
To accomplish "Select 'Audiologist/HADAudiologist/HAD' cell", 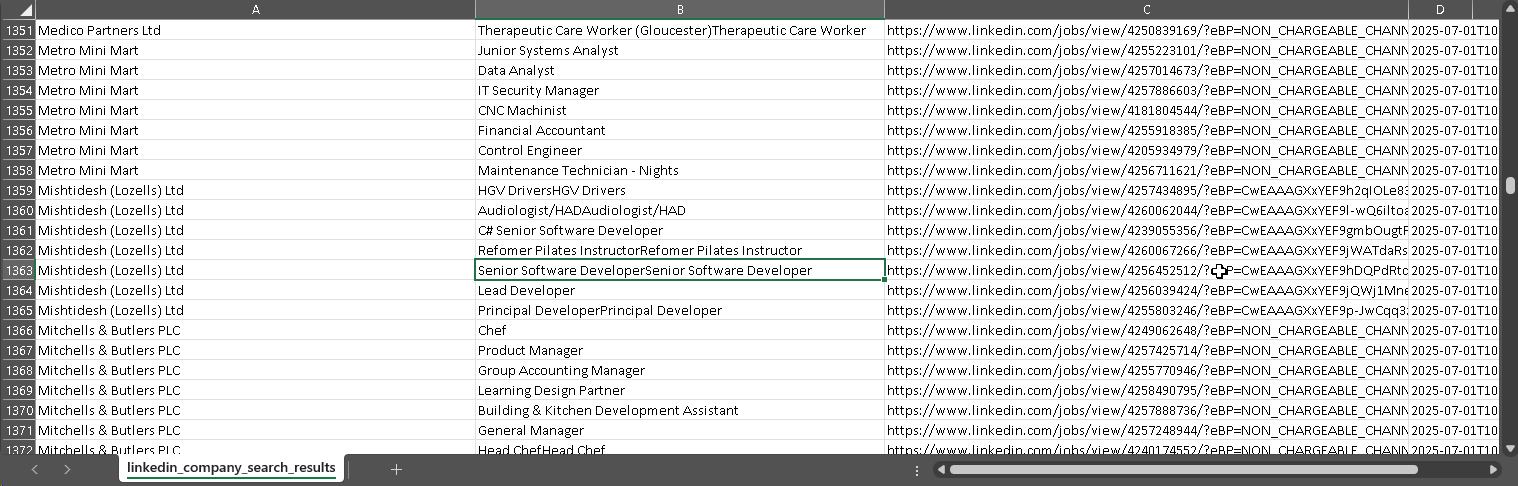I will [680, 210].
